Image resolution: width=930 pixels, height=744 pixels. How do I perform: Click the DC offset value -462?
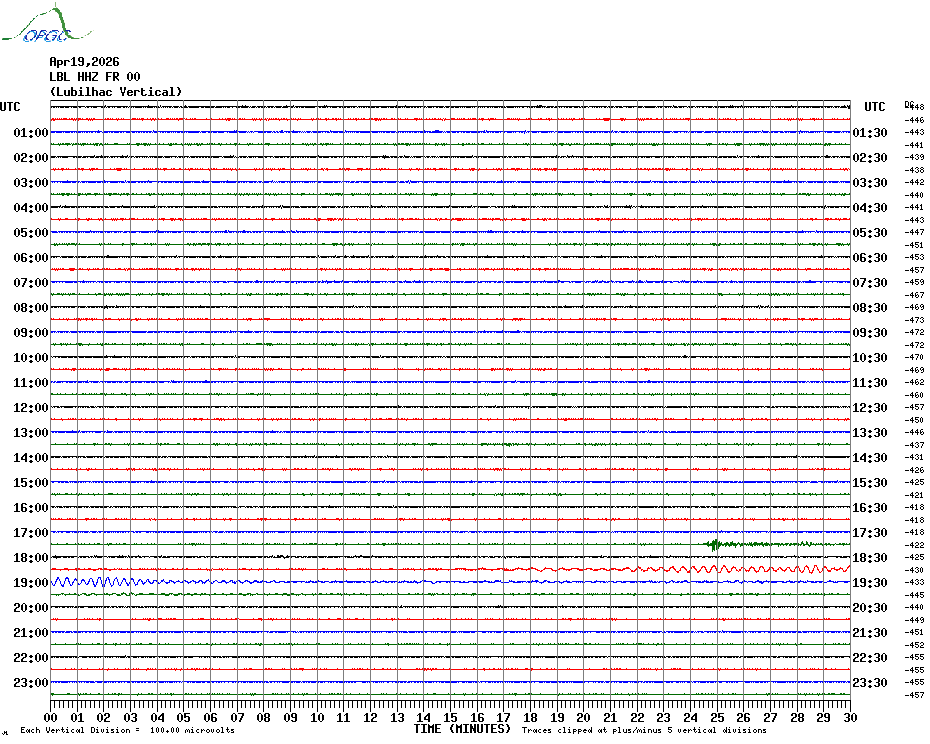pos(916,383)
